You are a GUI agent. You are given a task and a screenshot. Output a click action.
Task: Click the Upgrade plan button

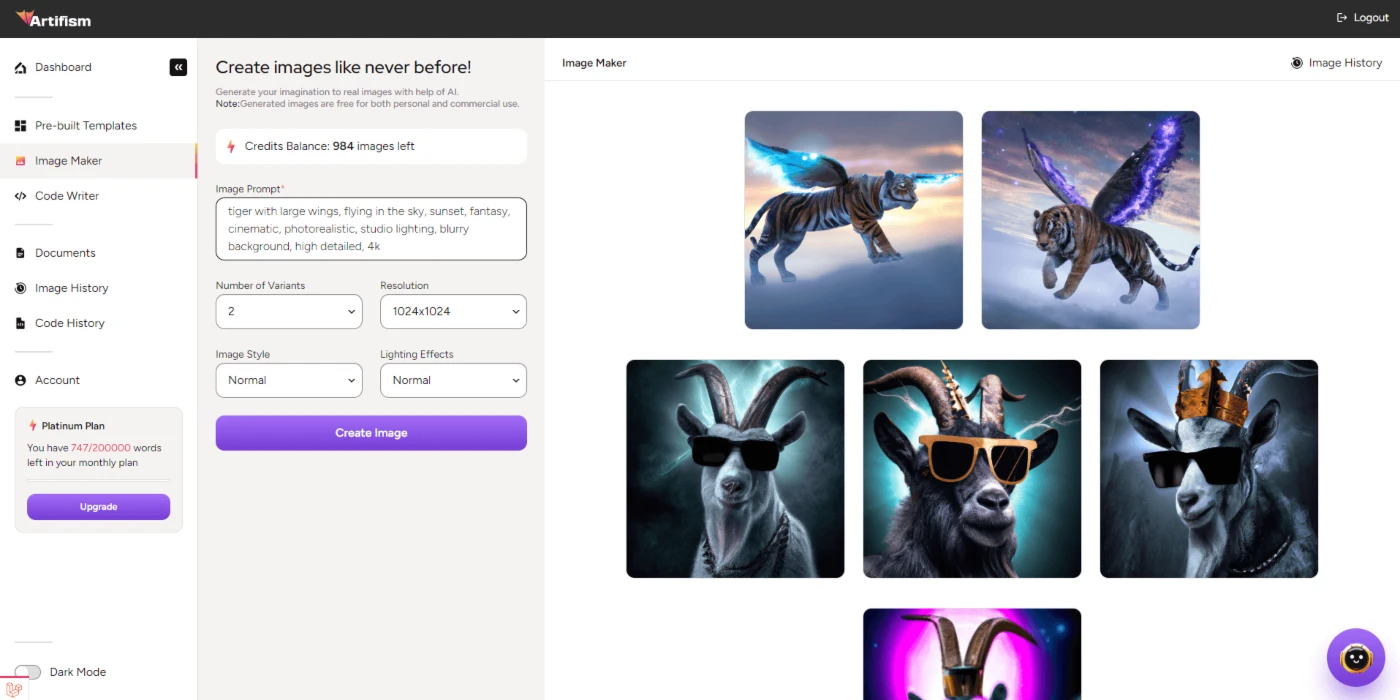tap(98, 507)
